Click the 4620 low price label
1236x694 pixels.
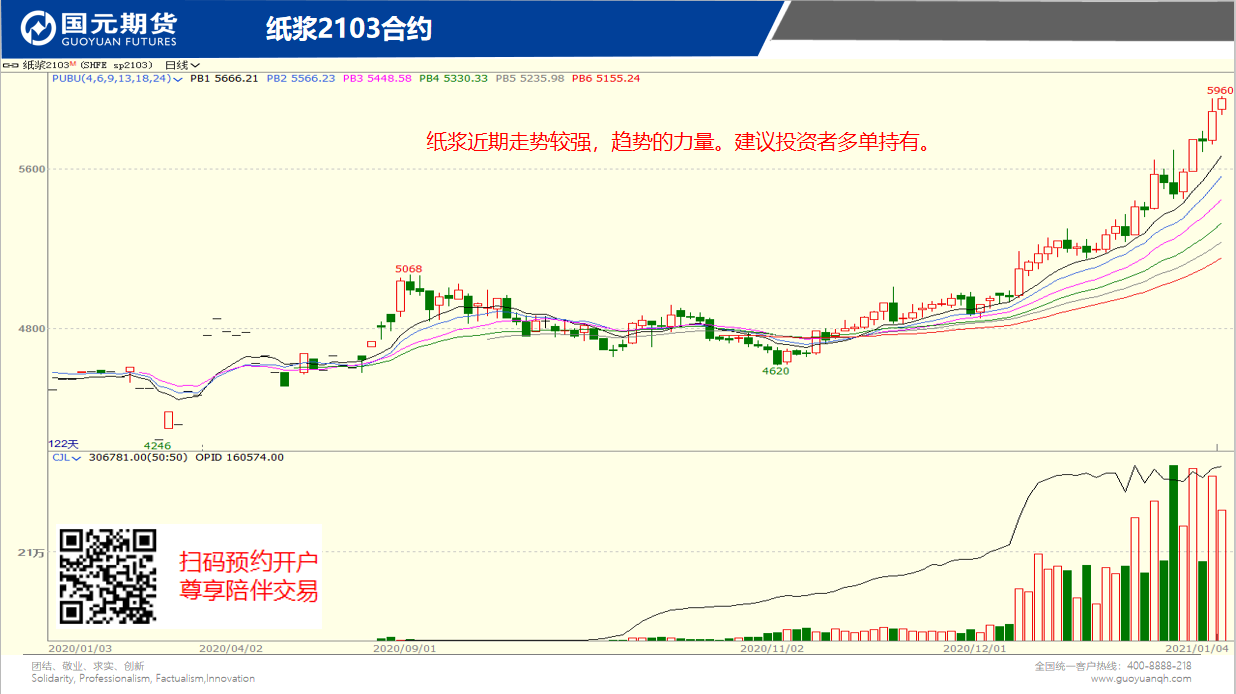click(x=775, y=371)
